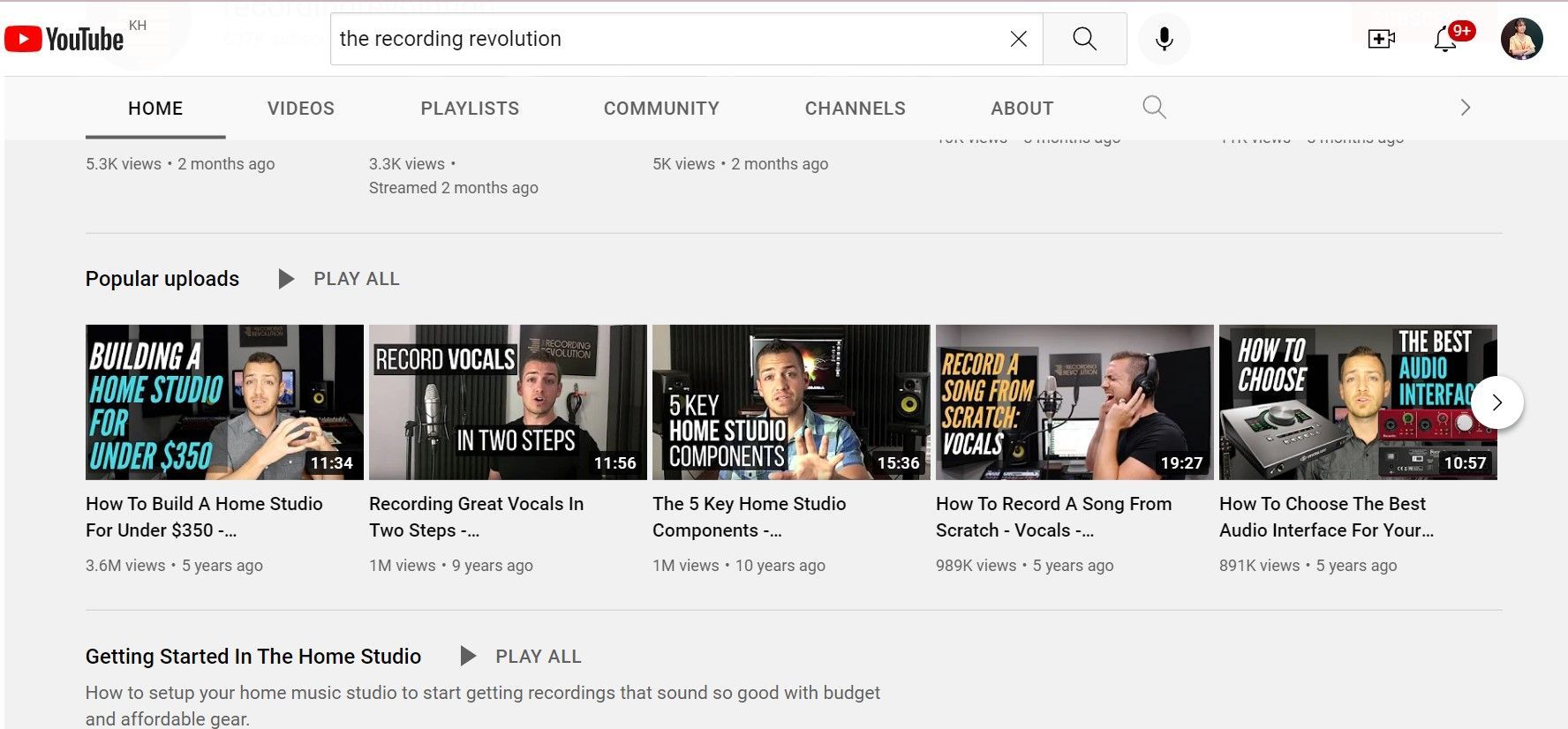This screenshot has width=1568, height=729.
Task: Open Record A Song From Scratch thumbnail
Action: coord(1074,402)
